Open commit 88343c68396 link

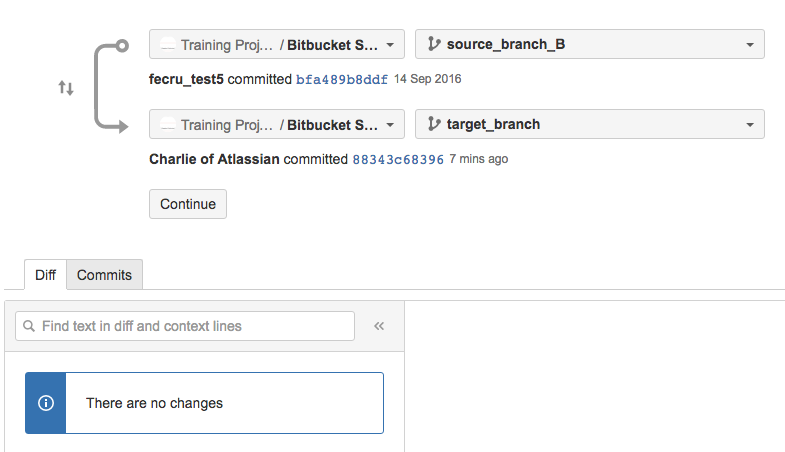[x=398, y=159]
